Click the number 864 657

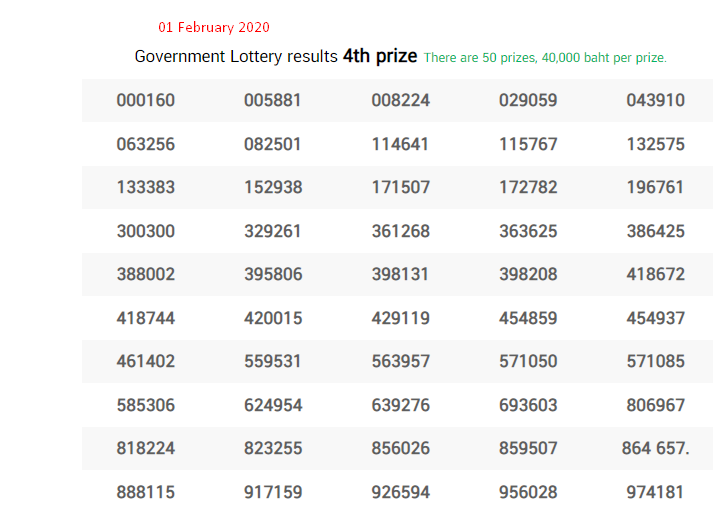pos(655,448)
